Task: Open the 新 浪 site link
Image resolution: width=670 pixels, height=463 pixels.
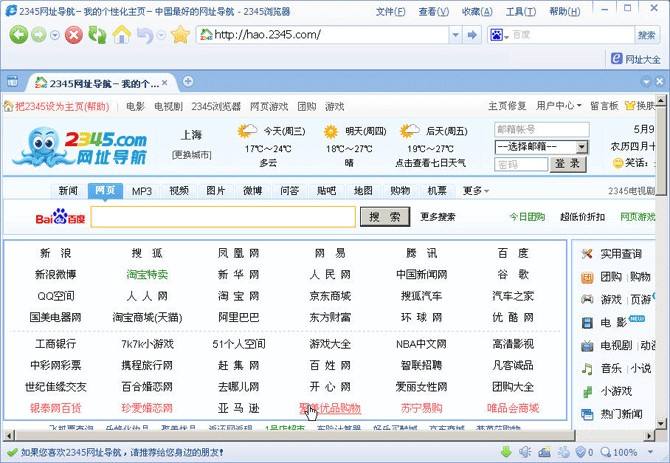Action: pos(56,253)
